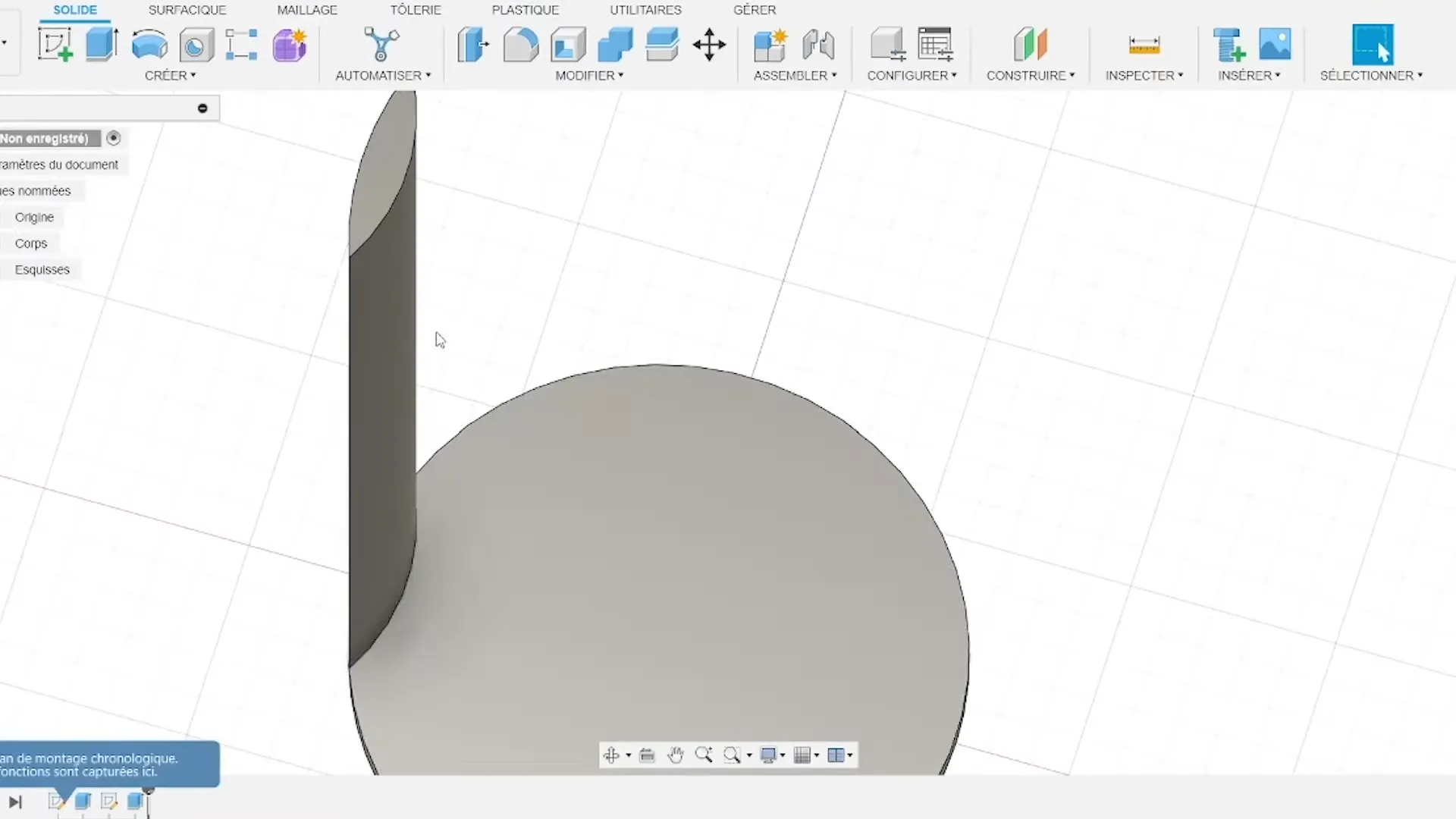Open the Sélectionner dropdown menu
Viewport: 1456px width, 819px height.
point(1371,75)
